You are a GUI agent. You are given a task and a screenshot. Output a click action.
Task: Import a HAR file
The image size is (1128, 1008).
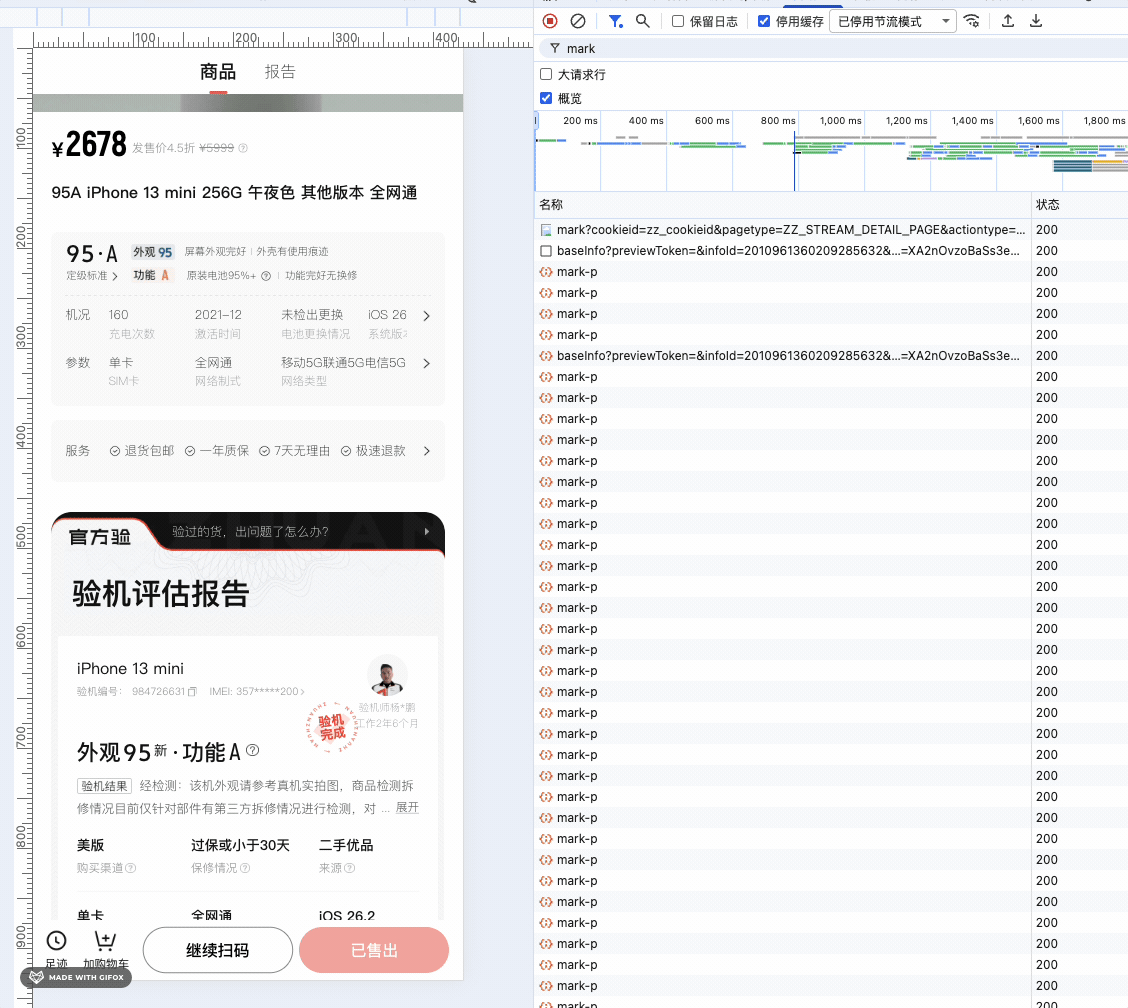pos(1007,20)
